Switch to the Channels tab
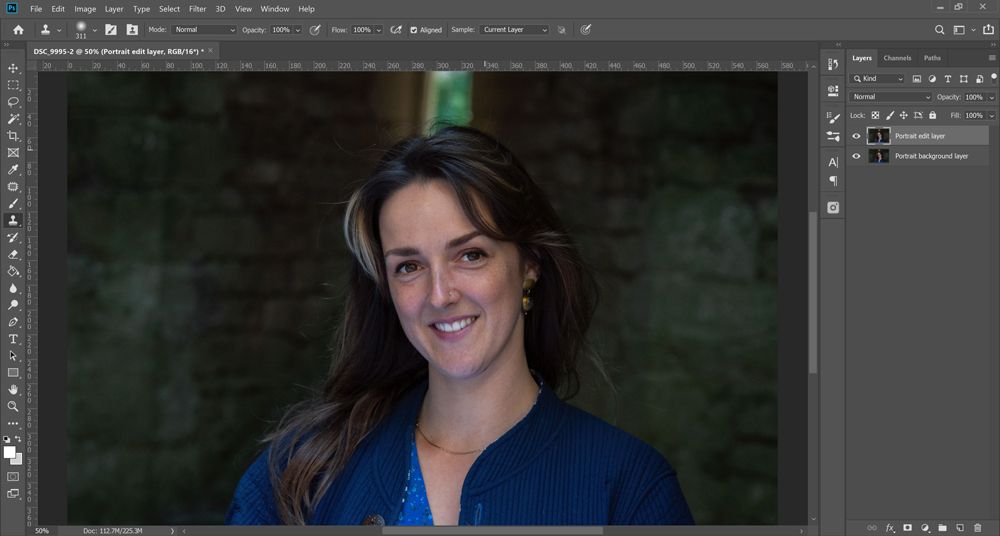 (x=897, y=58)
